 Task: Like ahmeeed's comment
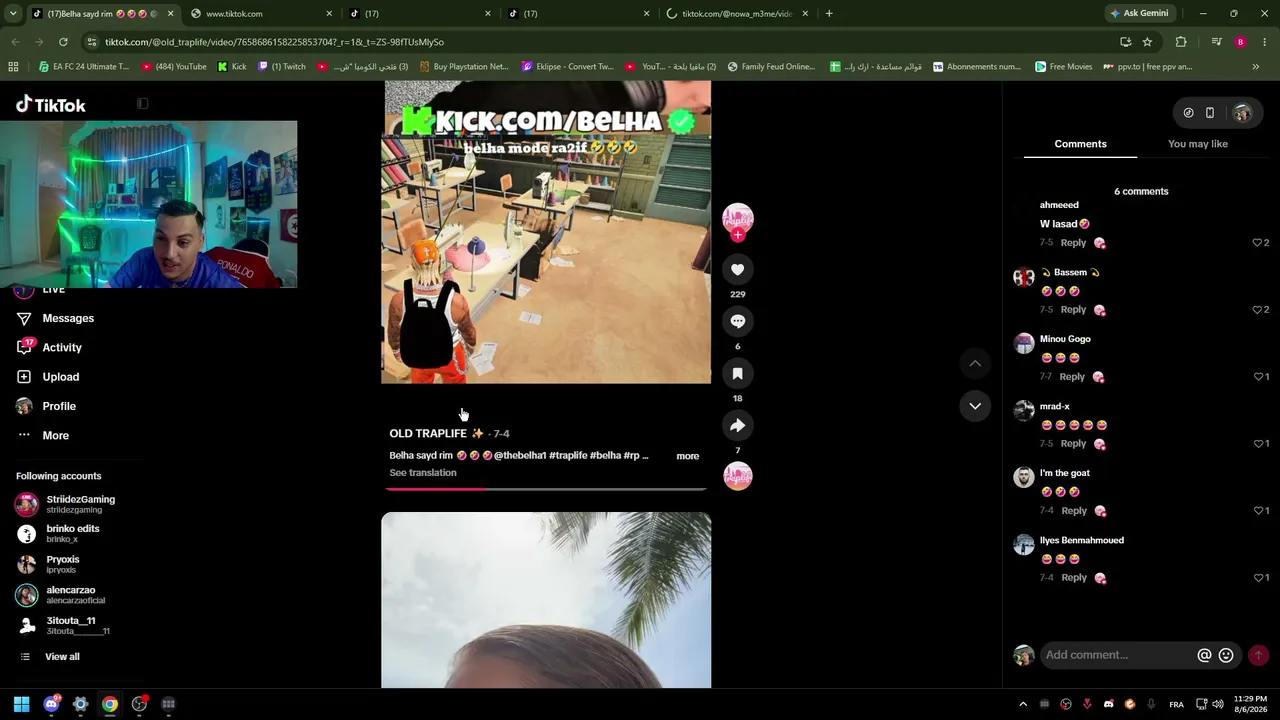[x=1257, y=243]
